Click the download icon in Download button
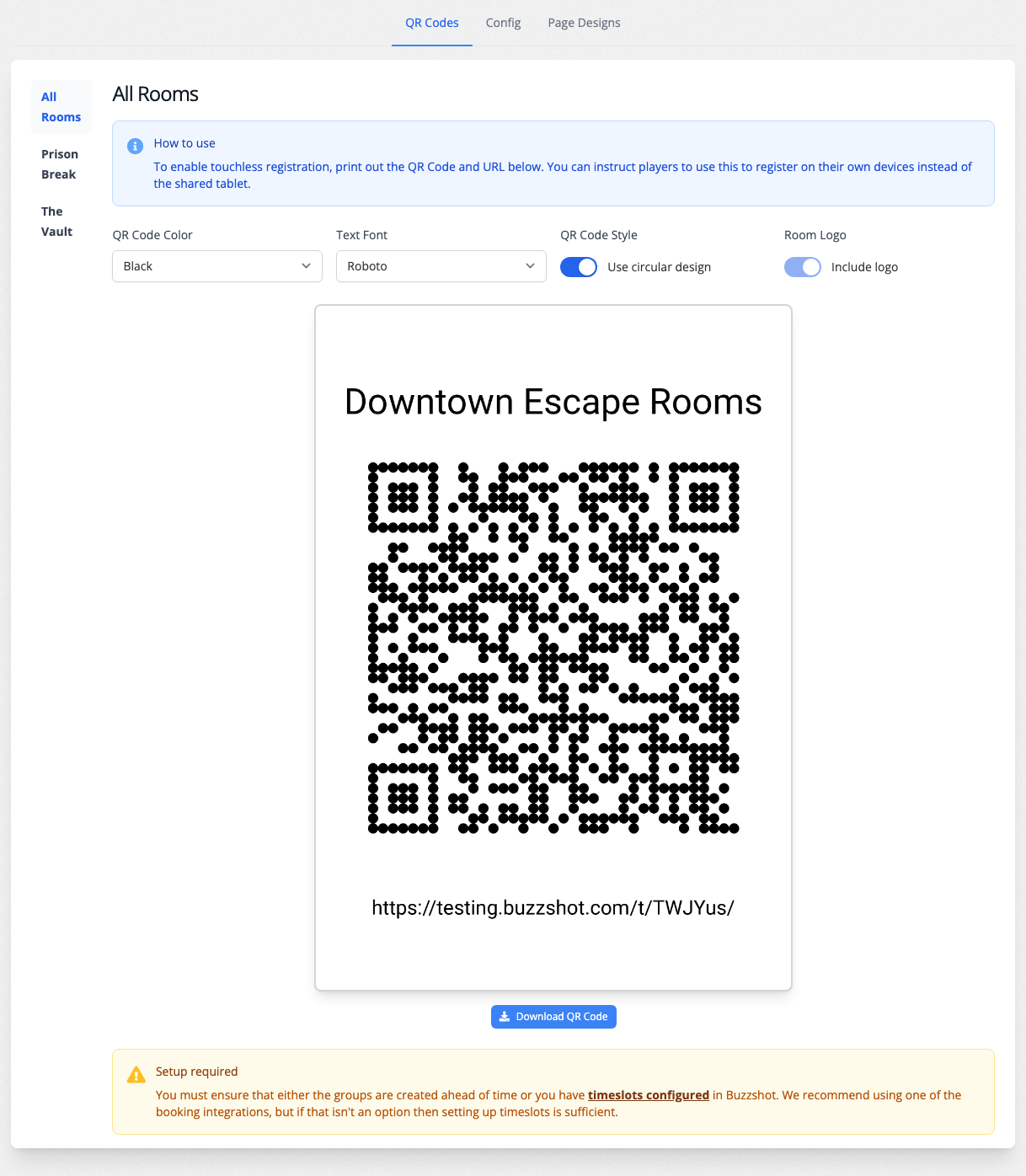The width and height of the screenshot is (1026, 1176). coord(504,1017)
